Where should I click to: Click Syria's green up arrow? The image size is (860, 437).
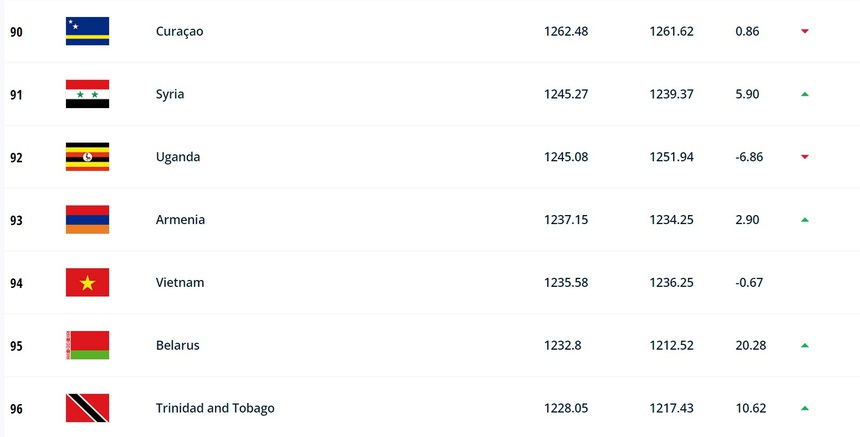click(804, 94)
